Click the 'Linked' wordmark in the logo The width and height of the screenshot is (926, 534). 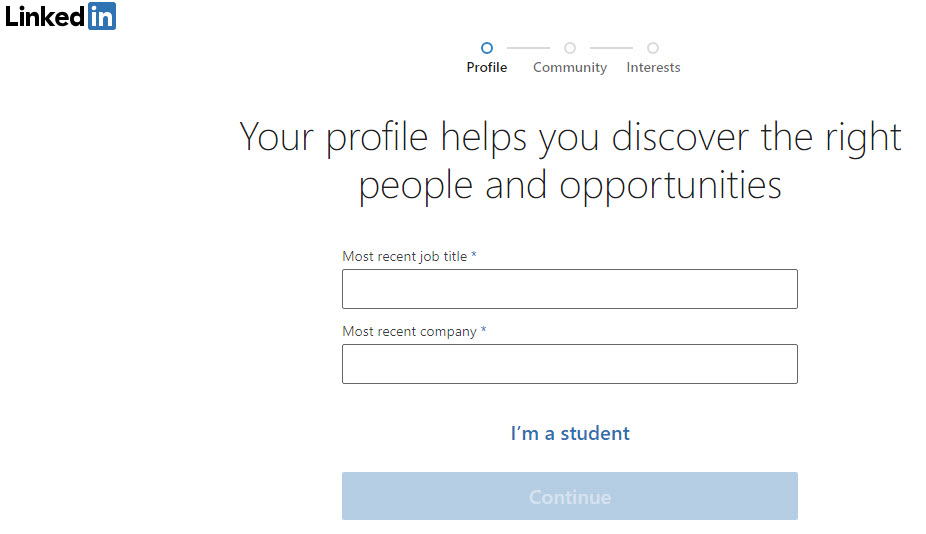[45, 17]
